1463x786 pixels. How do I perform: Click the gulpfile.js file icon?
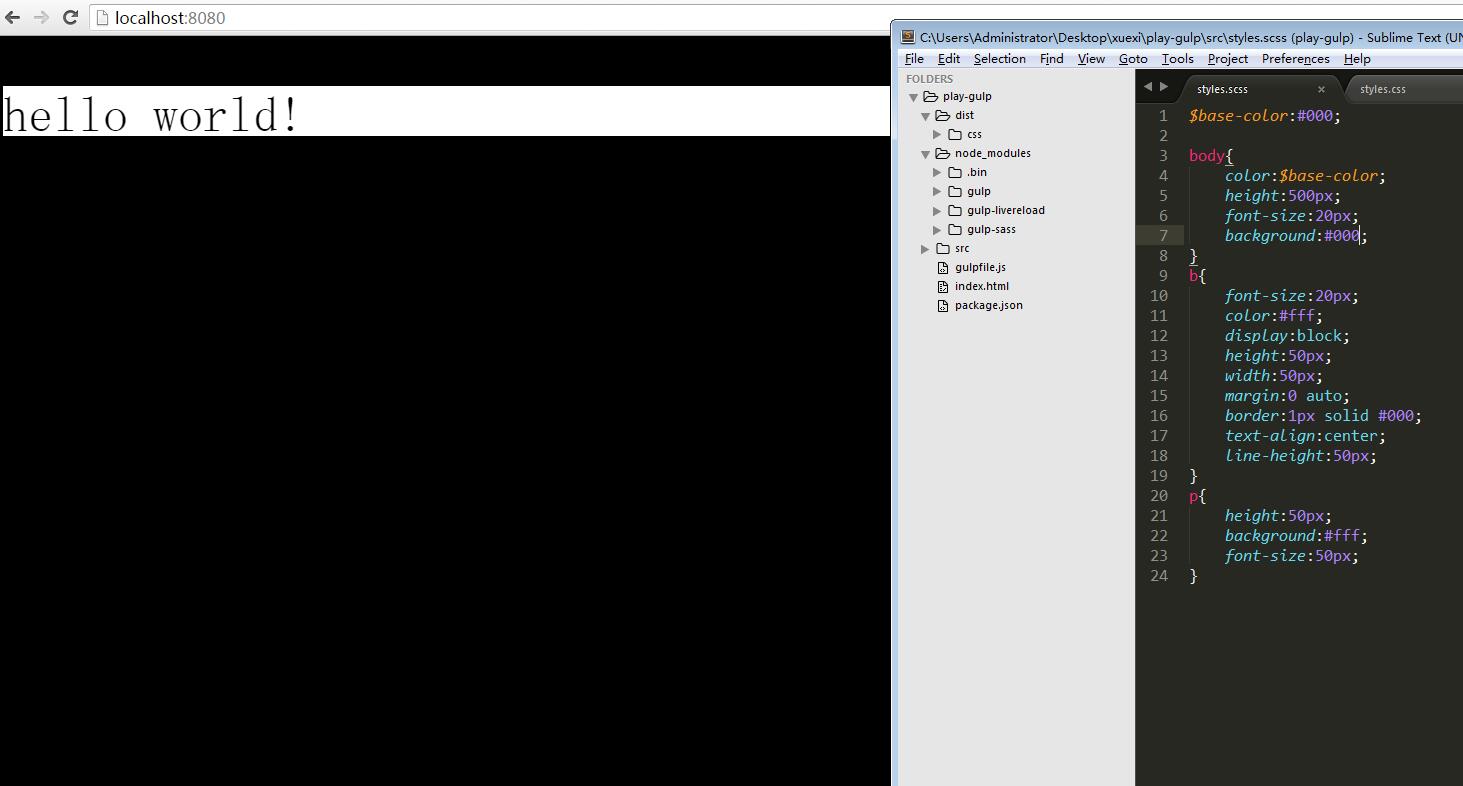click(x=943, y=267)
